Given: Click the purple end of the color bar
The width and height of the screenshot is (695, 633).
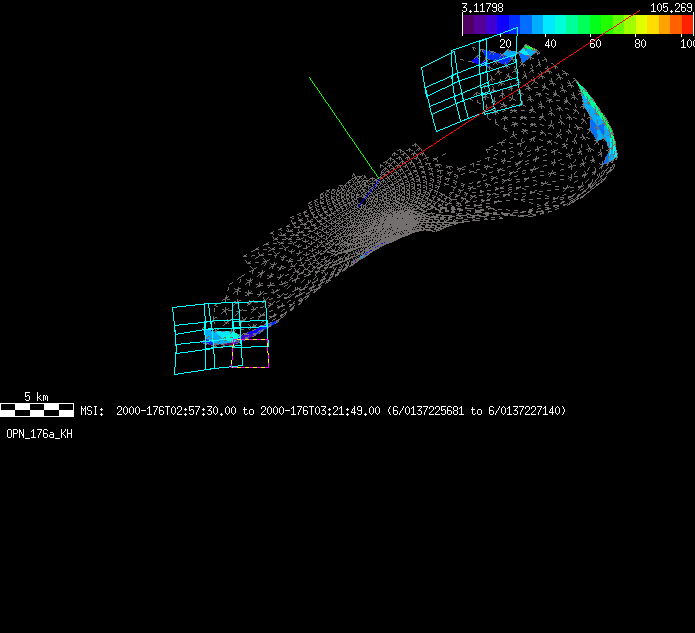Looking at the screenshot, I should click(470, 25).
